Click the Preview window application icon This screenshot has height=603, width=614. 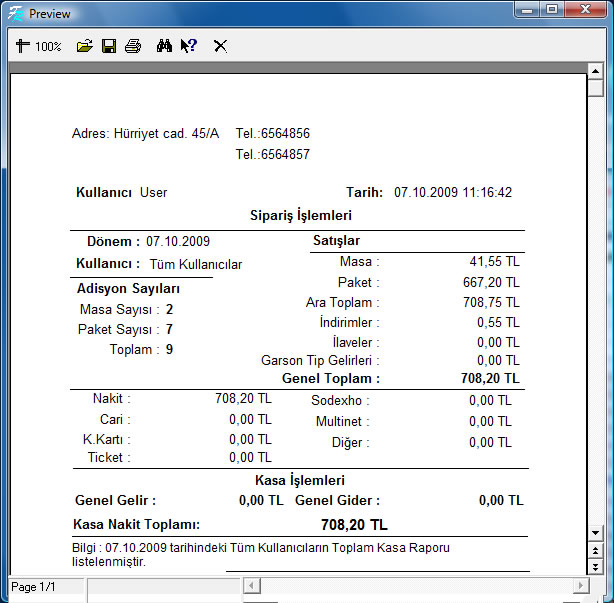(x=15, y=14)
